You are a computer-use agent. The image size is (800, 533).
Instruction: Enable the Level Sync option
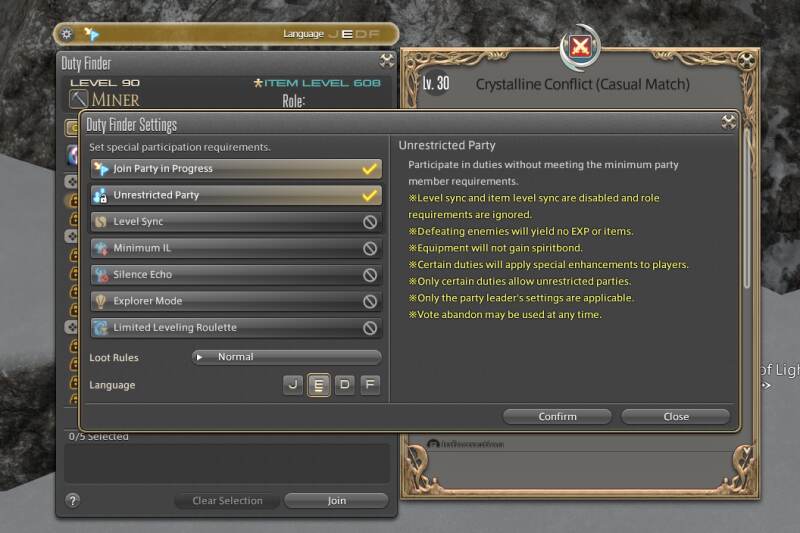point(236,222)
